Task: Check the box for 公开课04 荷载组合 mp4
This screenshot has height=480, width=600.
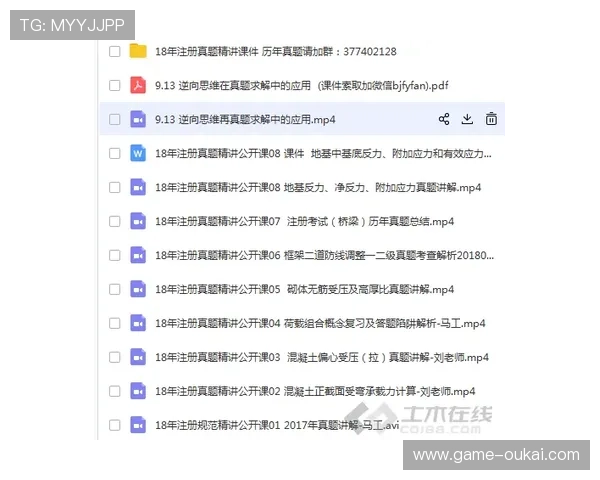Action: pos(114,323)
